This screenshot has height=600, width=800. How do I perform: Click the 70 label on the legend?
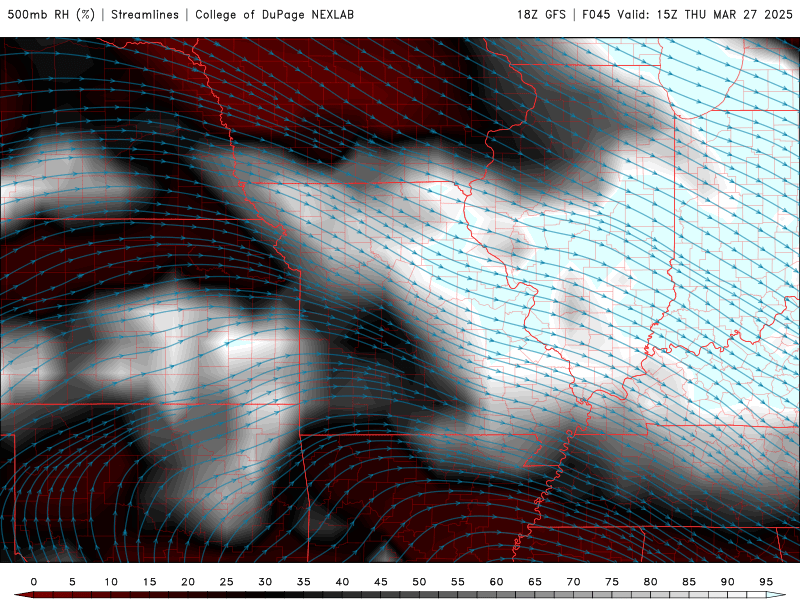tap(573, 582)
